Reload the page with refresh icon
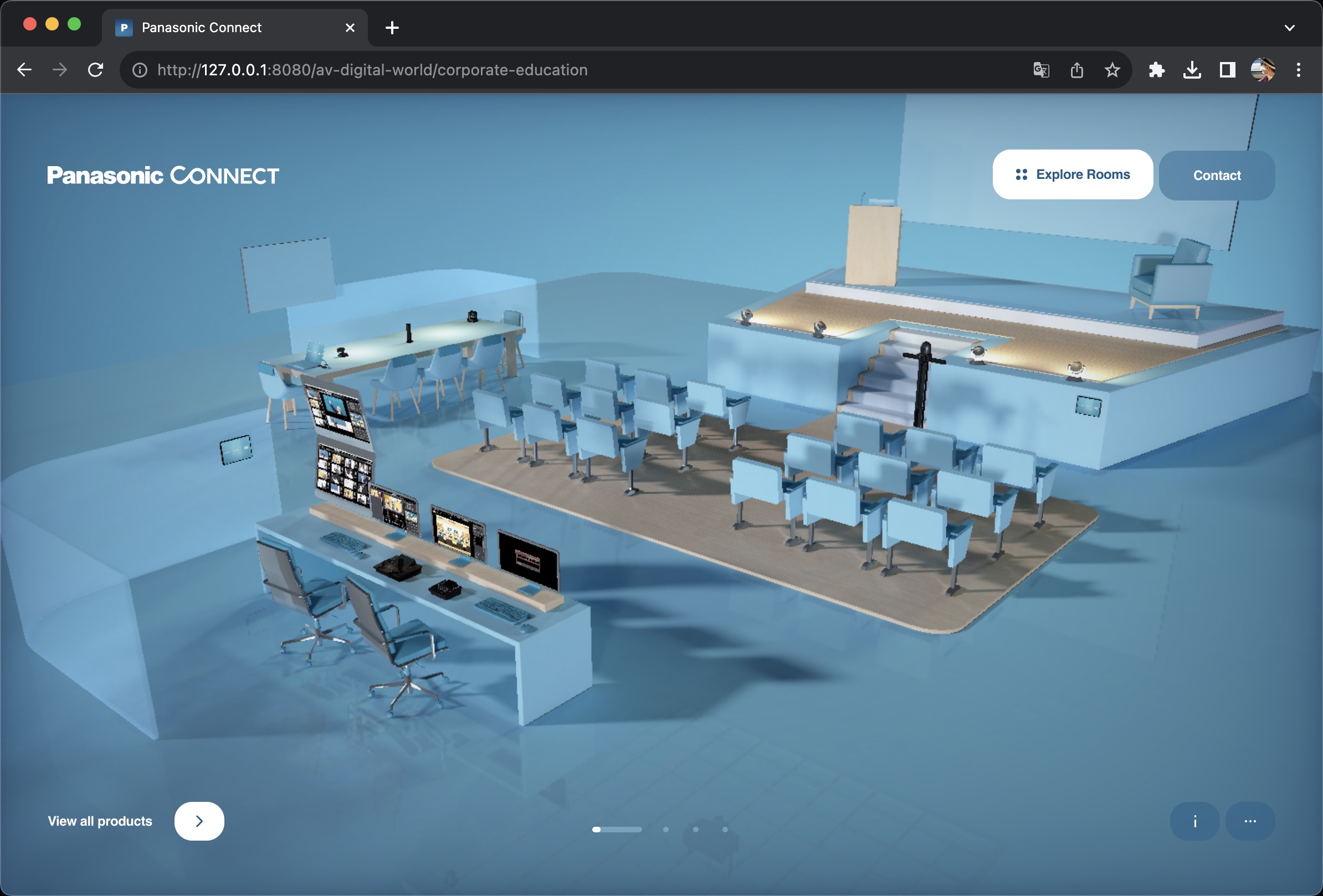The width and height of the screenshot is (1323, 896). click(x=96, y=70)
